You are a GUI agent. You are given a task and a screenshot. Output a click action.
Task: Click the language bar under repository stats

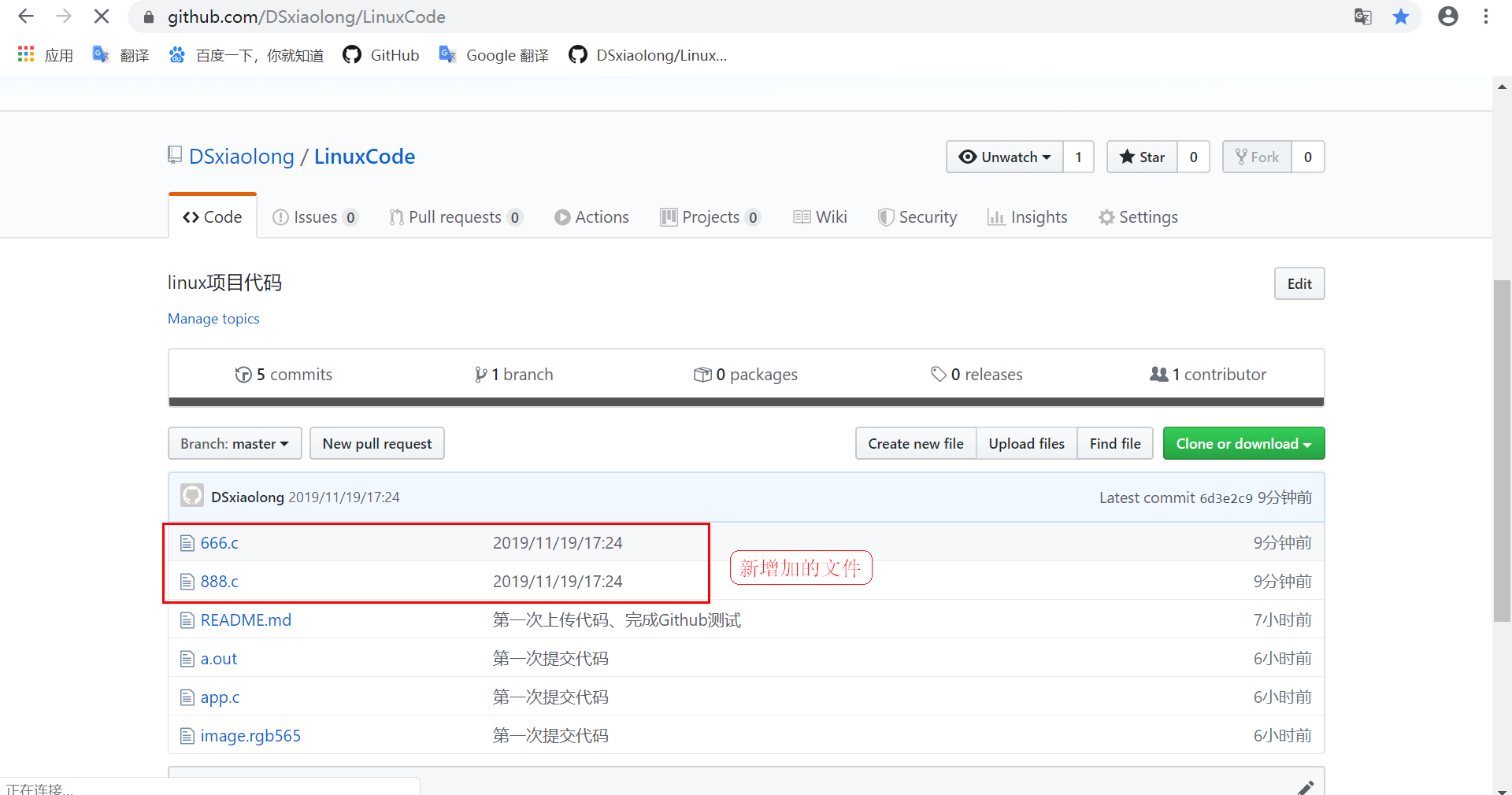(x=747, y=402)
